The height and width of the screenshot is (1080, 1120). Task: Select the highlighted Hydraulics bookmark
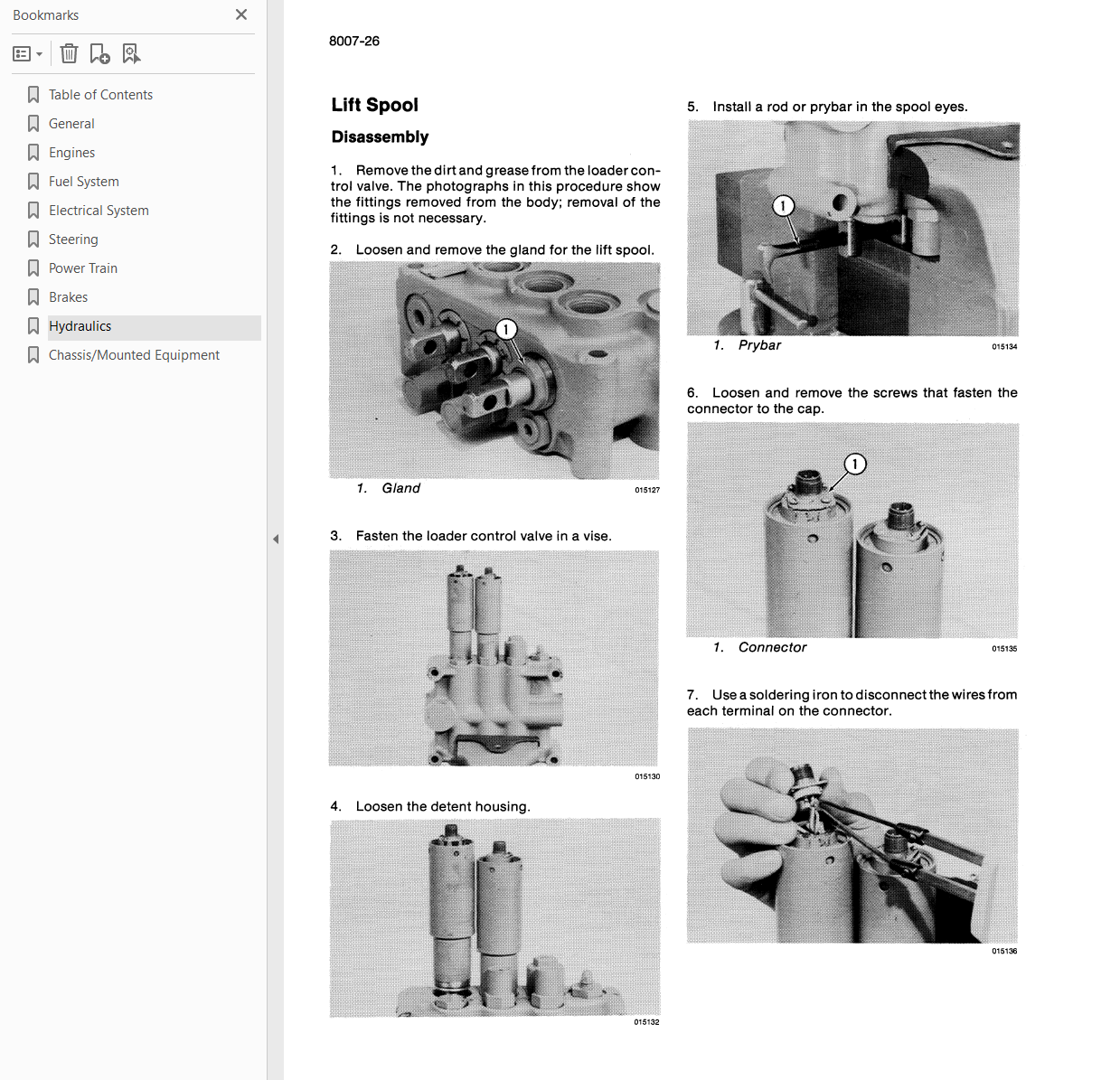click(80, 326)
